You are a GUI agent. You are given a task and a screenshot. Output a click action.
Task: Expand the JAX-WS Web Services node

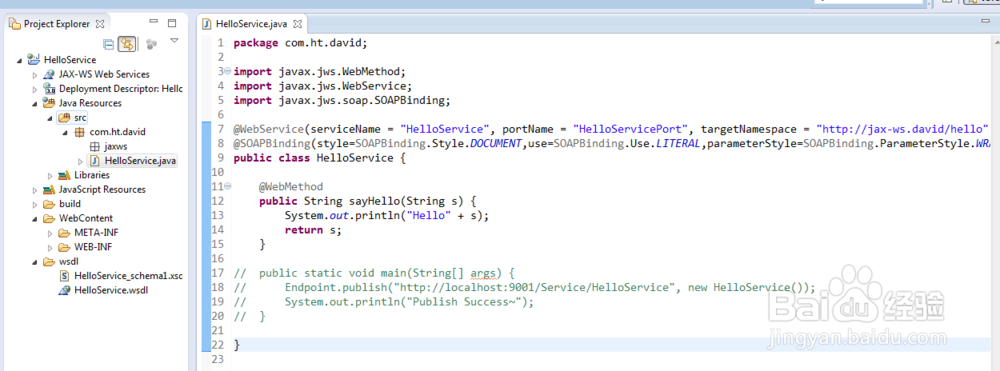(34, 75)
